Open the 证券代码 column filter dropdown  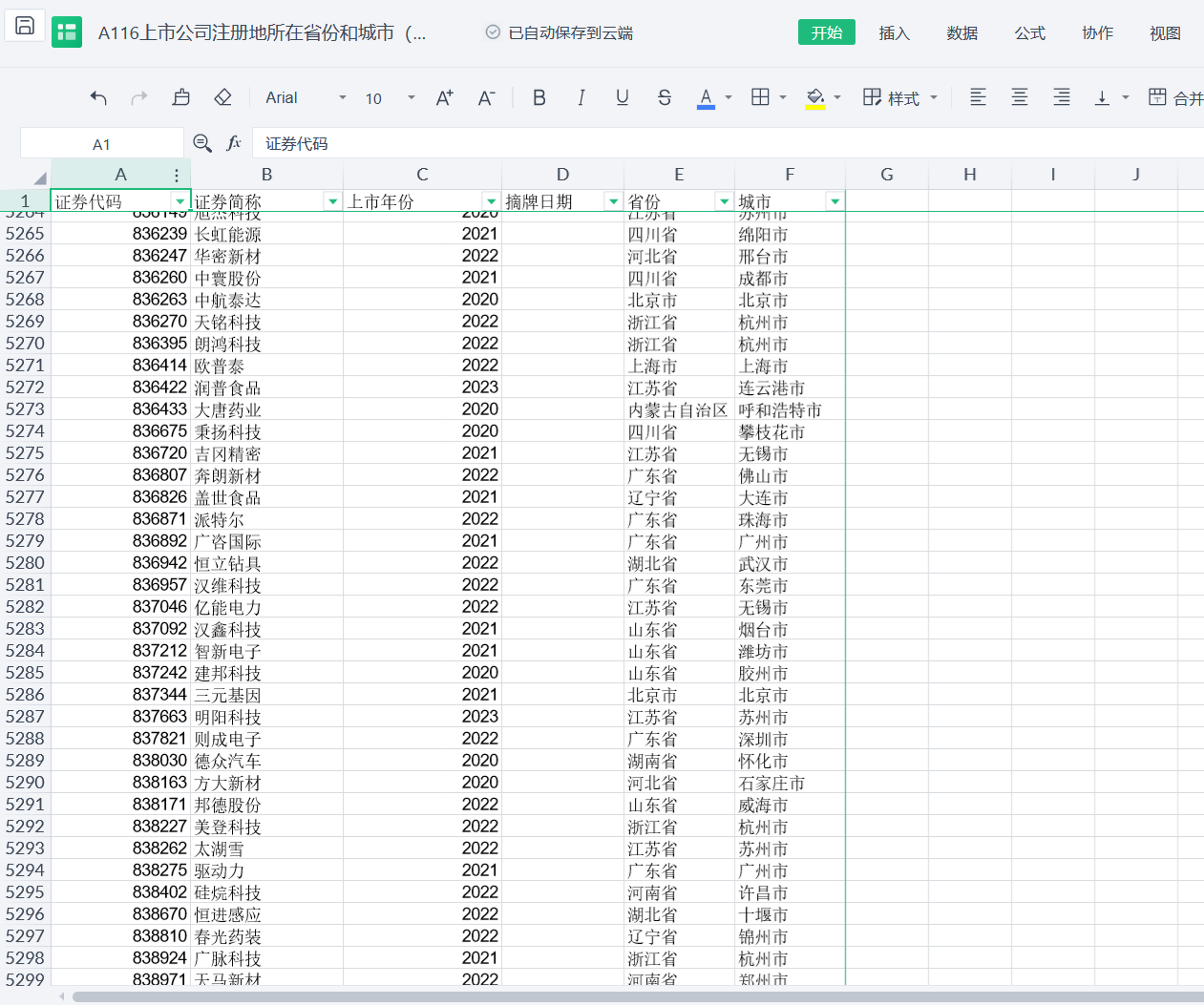[180, 201]
